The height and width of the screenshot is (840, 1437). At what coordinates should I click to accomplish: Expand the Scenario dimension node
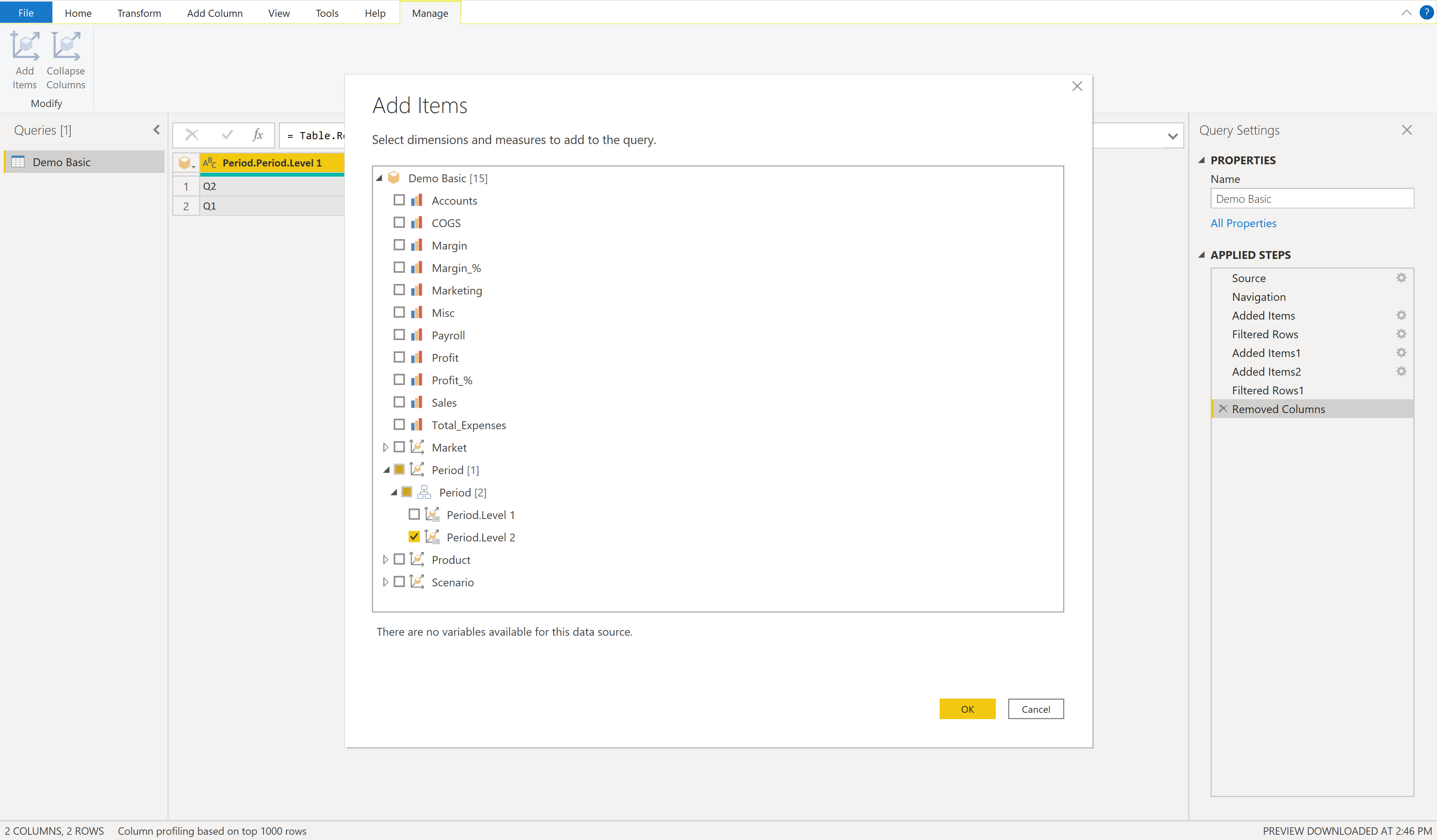385,582
